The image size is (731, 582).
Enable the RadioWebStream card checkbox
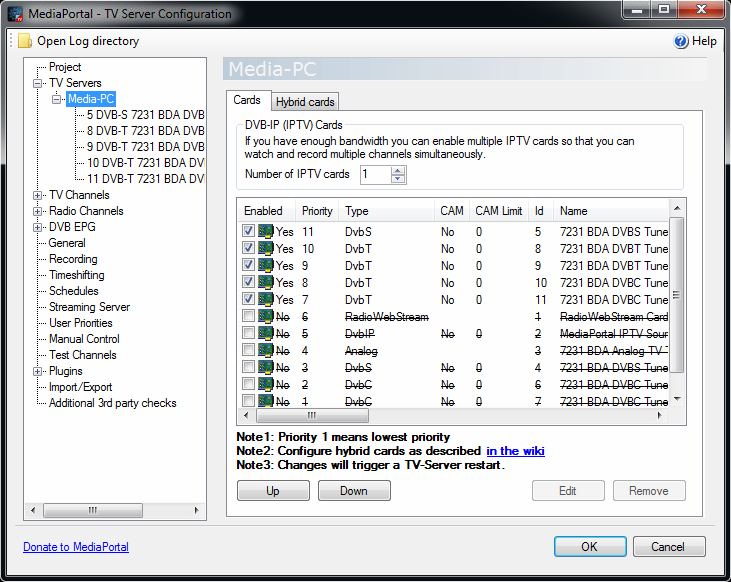tap(248, 316)
